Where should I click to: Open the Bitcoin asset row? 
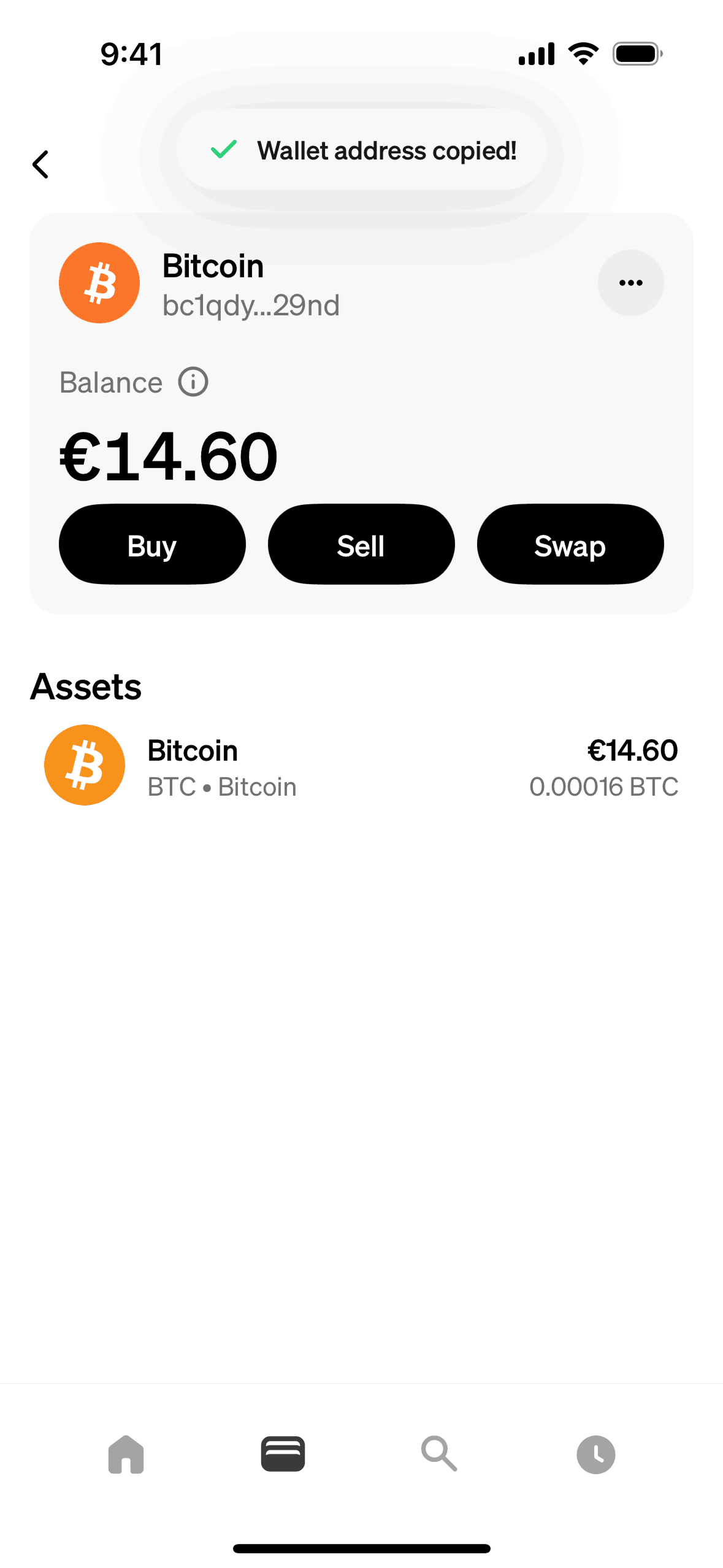[361, 767]
